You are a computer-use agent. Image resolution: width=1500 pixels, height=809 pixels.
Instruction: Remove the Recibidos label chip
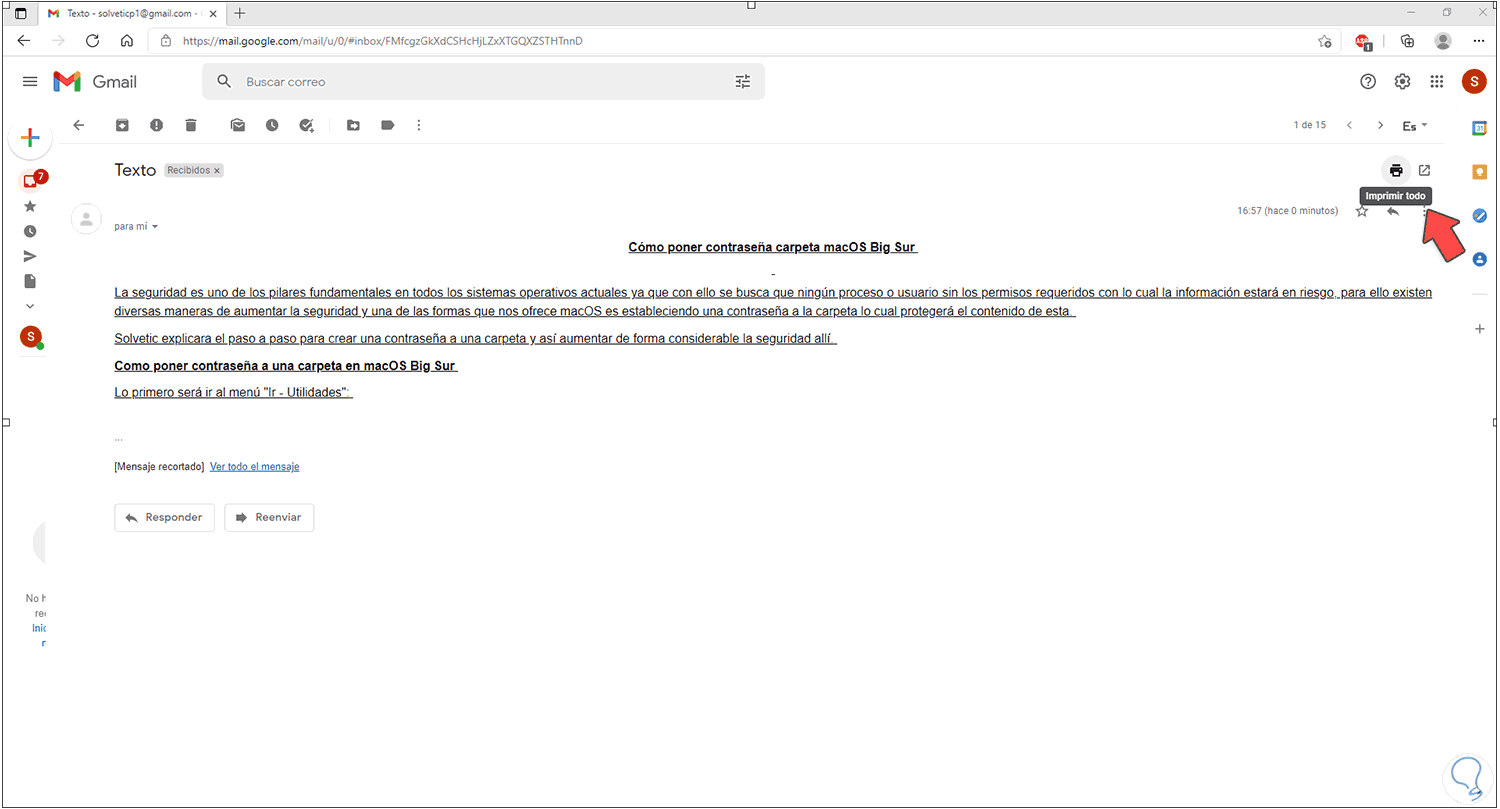217,171
